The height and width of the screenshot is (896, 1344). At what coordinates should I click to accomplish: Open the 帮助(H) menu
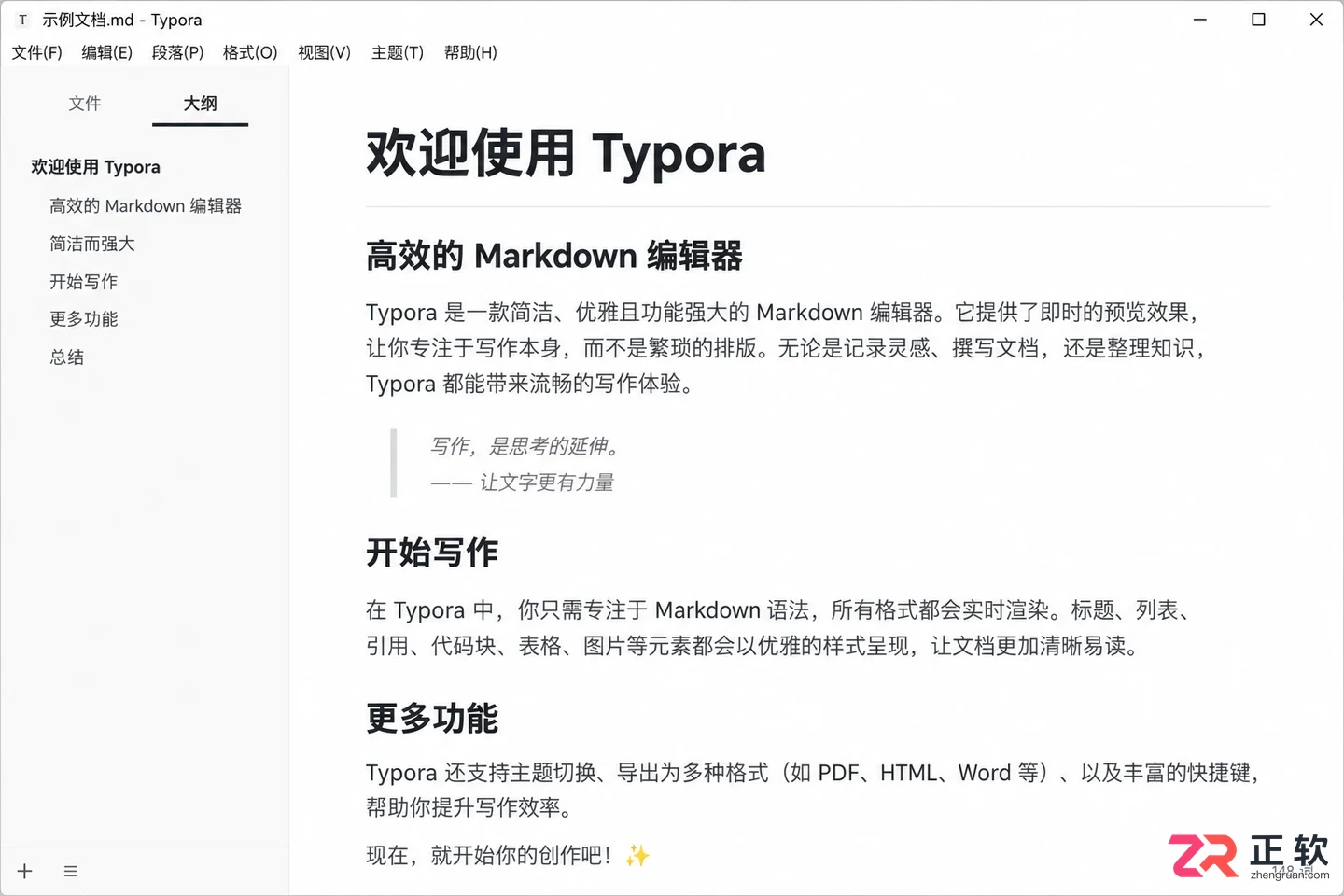coord(470,52)
